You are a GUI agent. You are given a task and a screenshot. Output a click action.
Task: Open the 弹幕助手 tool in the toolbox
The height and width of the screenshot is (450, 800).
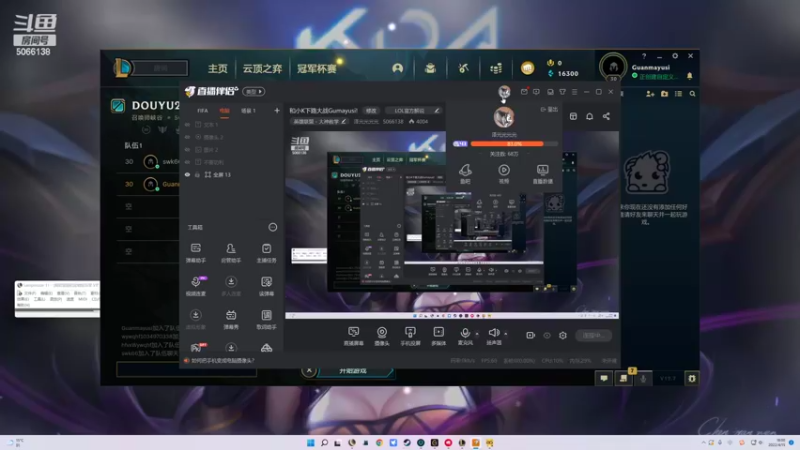point(195,253)
